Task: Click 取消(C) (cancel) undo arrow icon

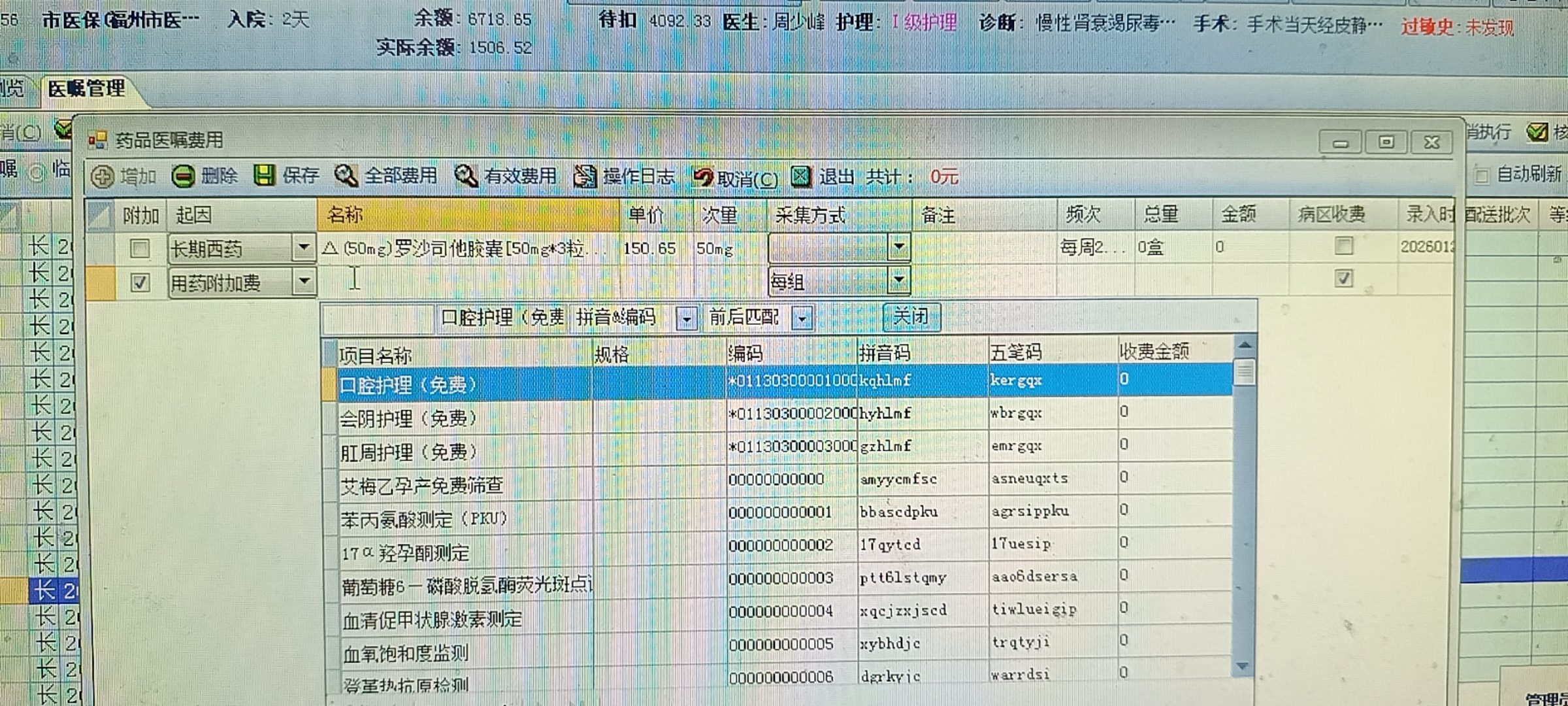Action: (x=703, y=176)
